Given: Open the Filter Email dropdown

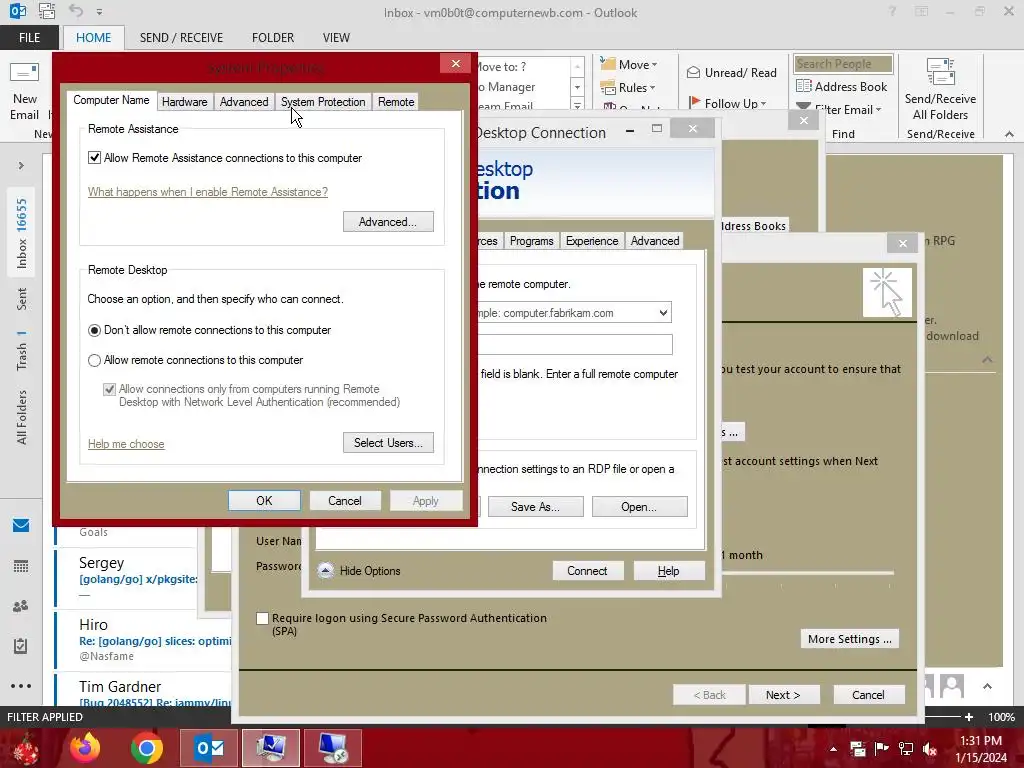Looking at the screenshot, I should click(878, 110).
